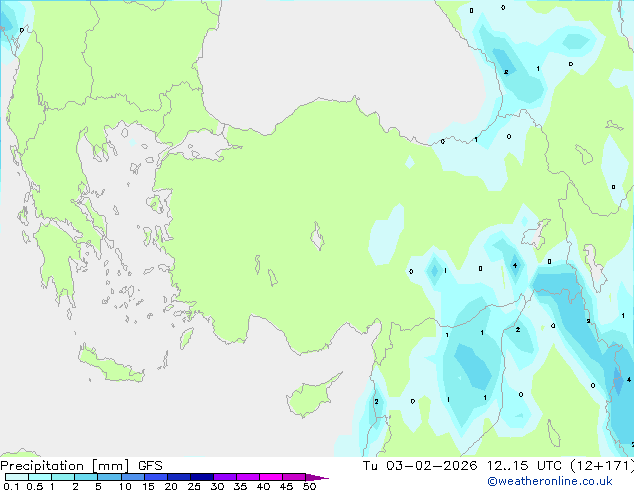634x490 pixels.
Task: Click the island of Cyprus on the map
Action: click(311, 396)
